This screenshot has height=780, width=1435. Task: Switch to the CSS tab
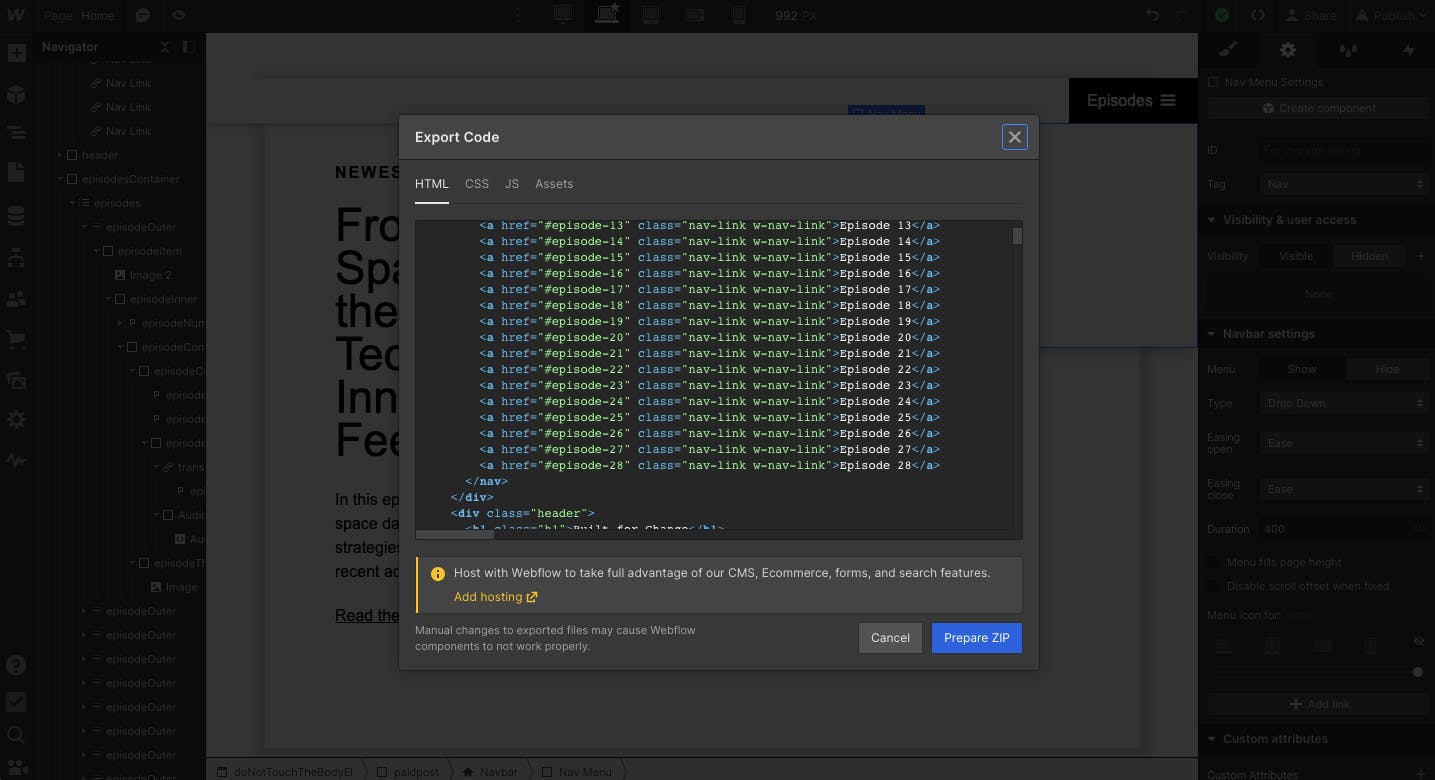tap(477, 184)
